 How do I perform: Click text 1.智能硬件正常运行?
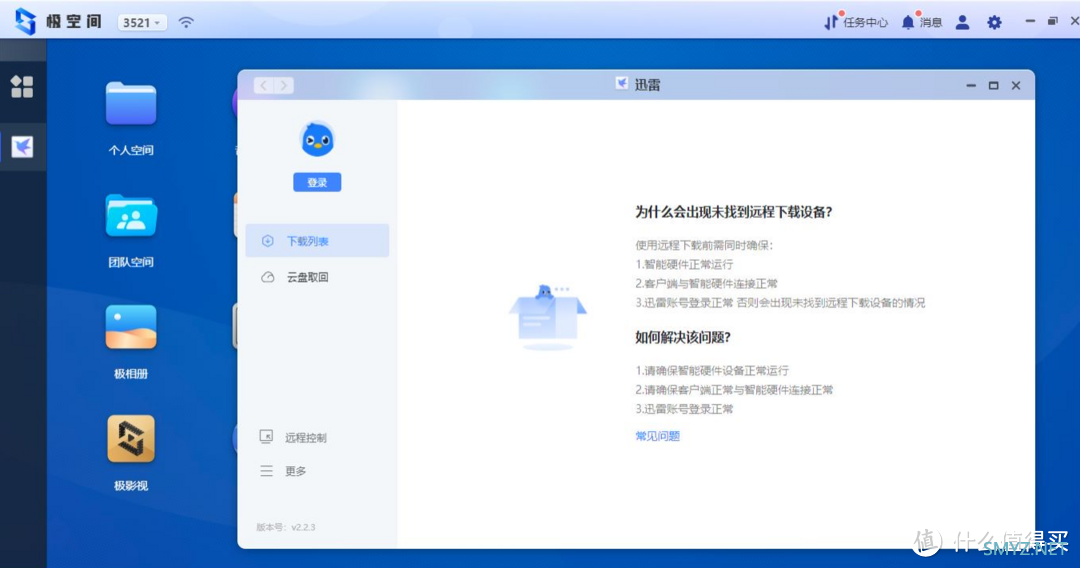[684, 264]
